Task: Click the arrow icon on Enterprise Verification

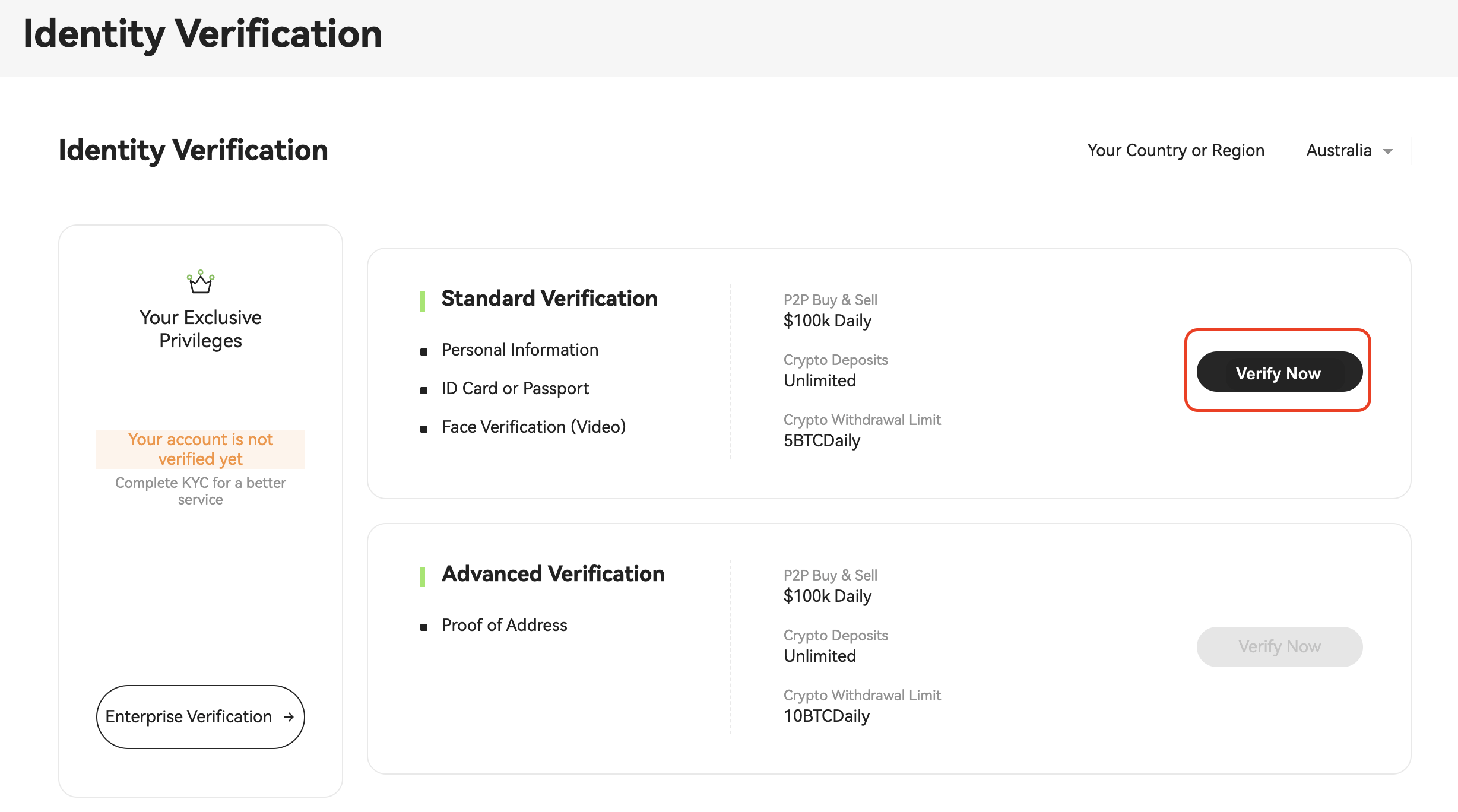Action: [289, 717]
